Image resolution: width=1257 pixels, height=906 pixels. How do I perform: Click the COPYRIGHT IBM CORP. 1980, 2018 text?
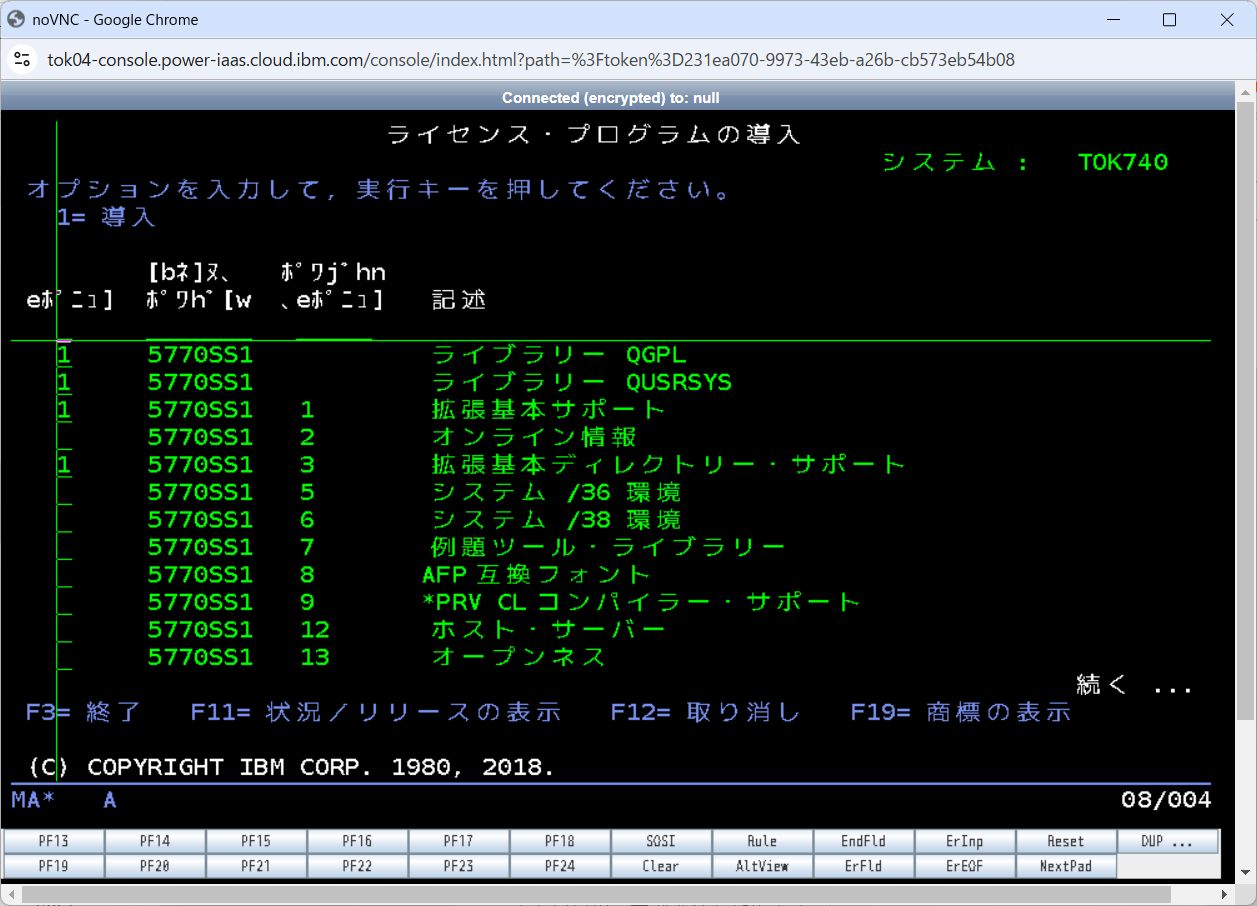pos(320,767)
